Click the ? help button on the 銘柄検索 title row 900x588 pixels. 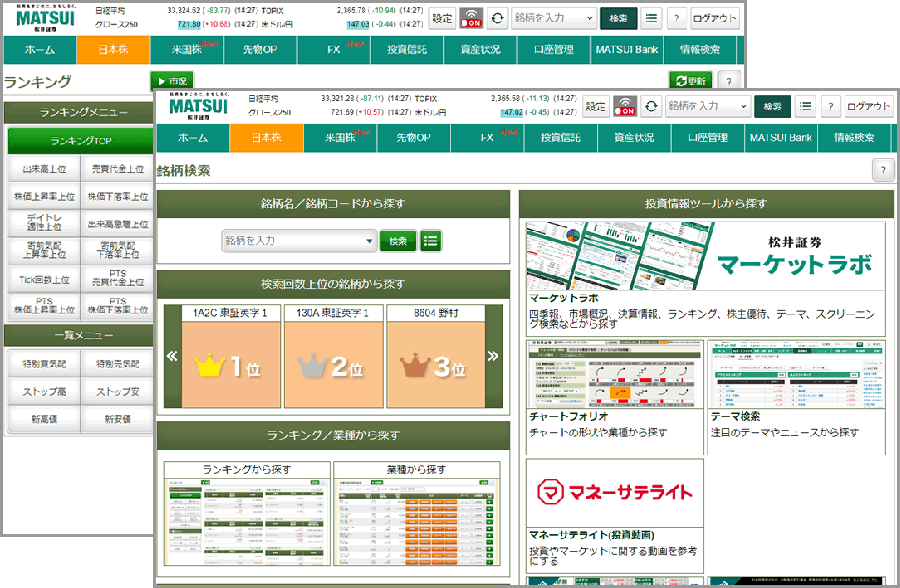tap(882, 170)
